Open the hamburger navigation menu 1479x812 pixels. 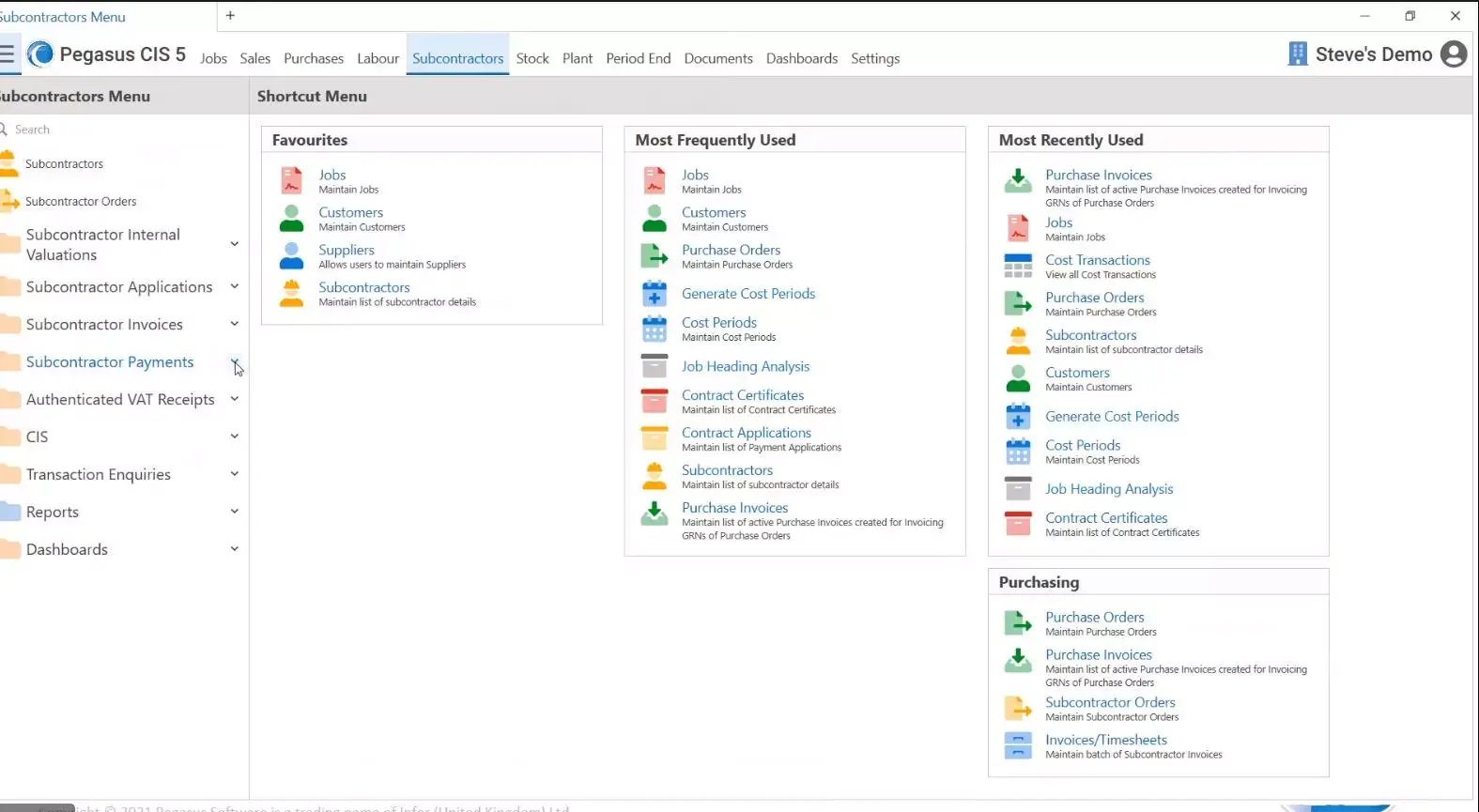(7, 54)
